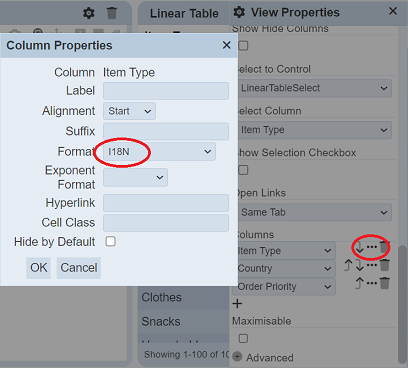Delete the Item Type column
This screenshot has width=408, height=368.
click(x=384, y=247)
